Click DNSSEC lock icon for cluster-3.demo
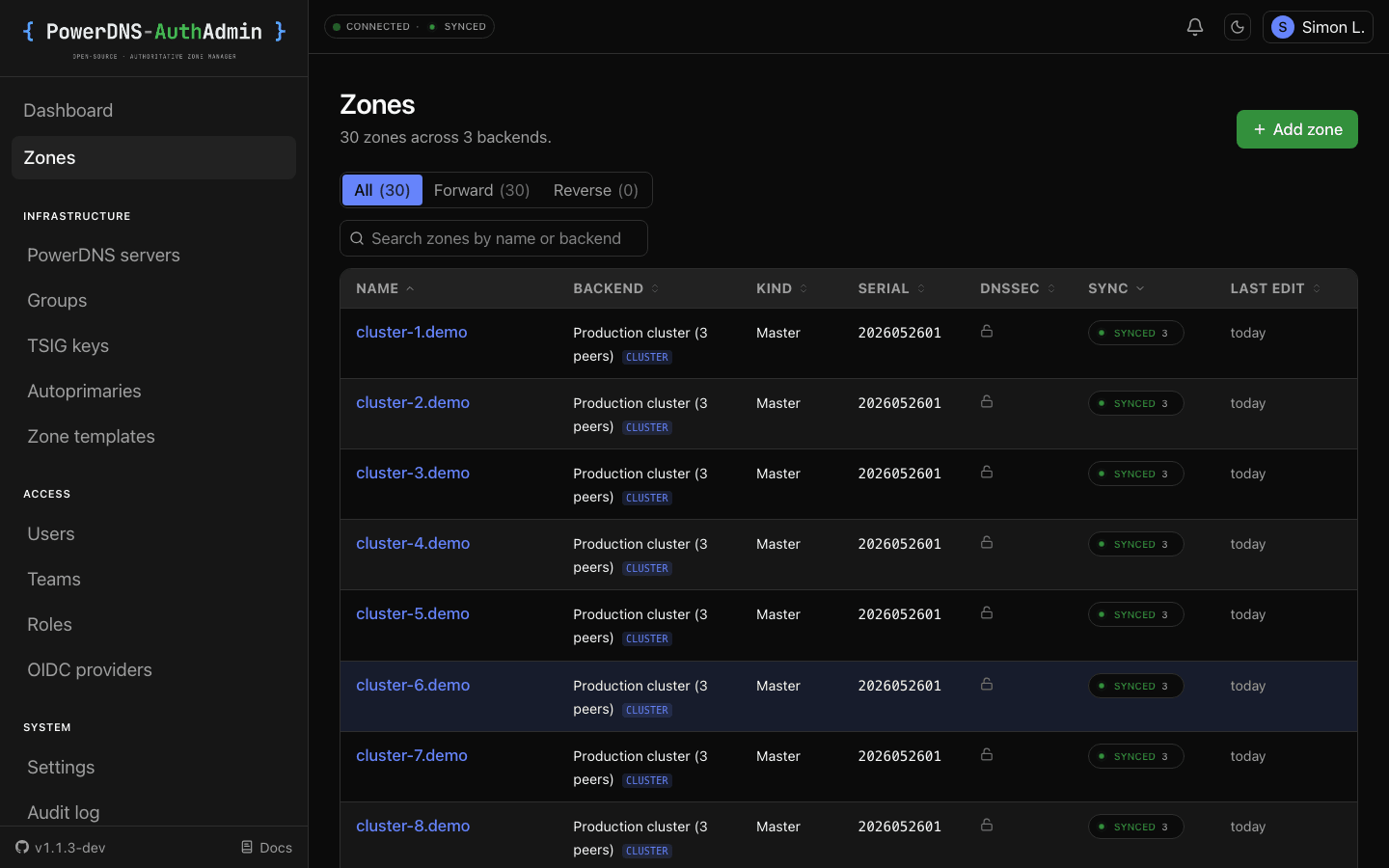Screen dimensions: 1389x868 click(987, 472)
